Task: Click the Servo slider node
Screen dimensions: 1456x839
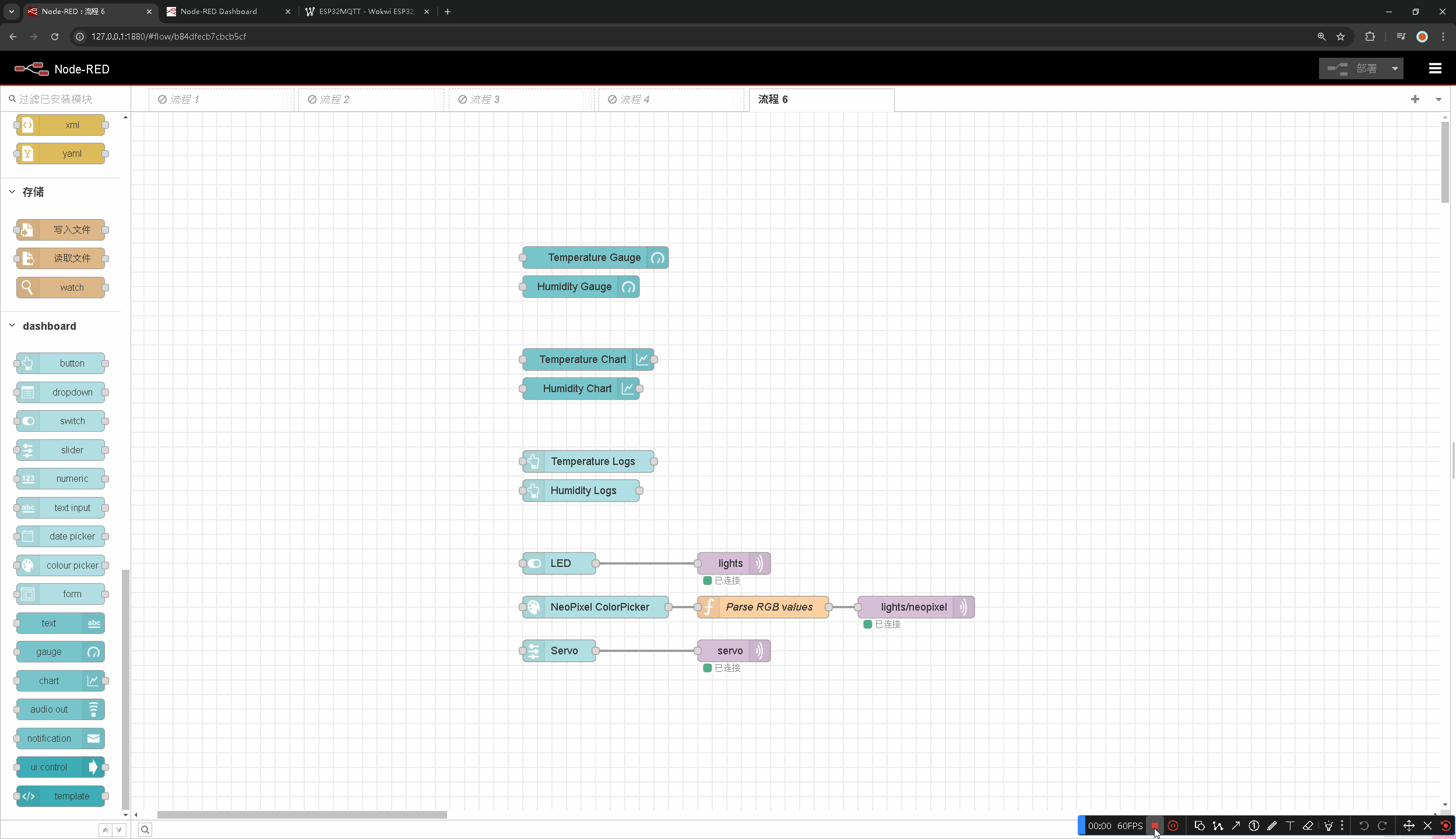Action: [563, 651]
